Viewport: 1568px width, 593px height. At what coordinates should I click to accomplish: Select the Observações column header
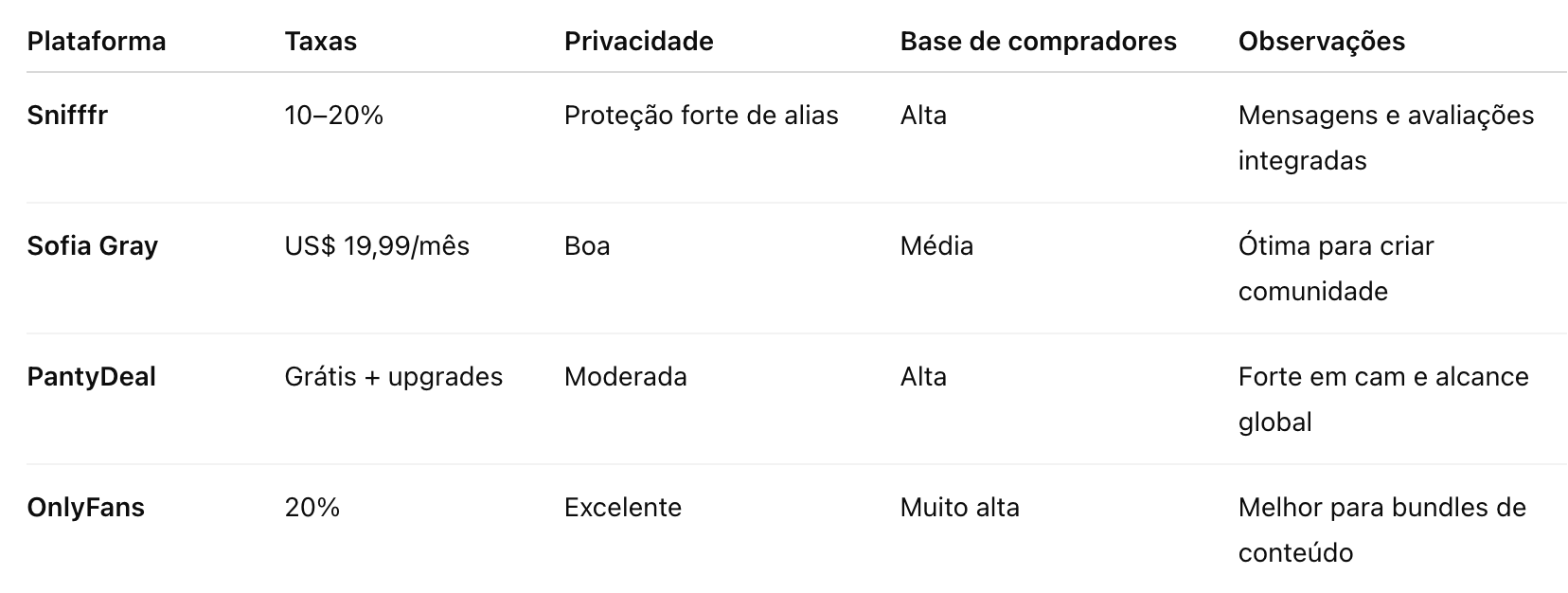1321,42
